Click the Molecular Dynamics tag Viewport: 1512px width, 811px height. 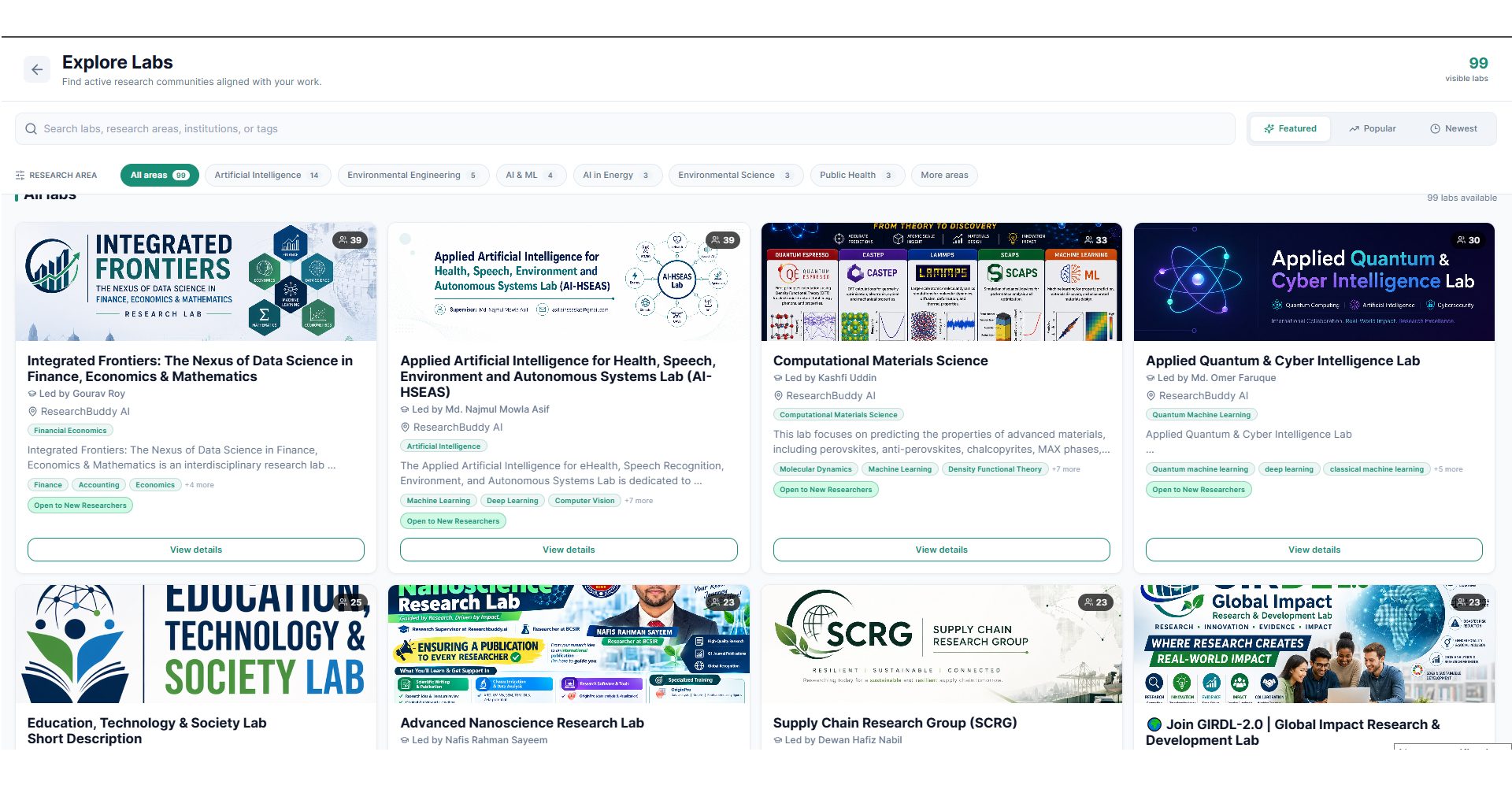click(816, 469)
